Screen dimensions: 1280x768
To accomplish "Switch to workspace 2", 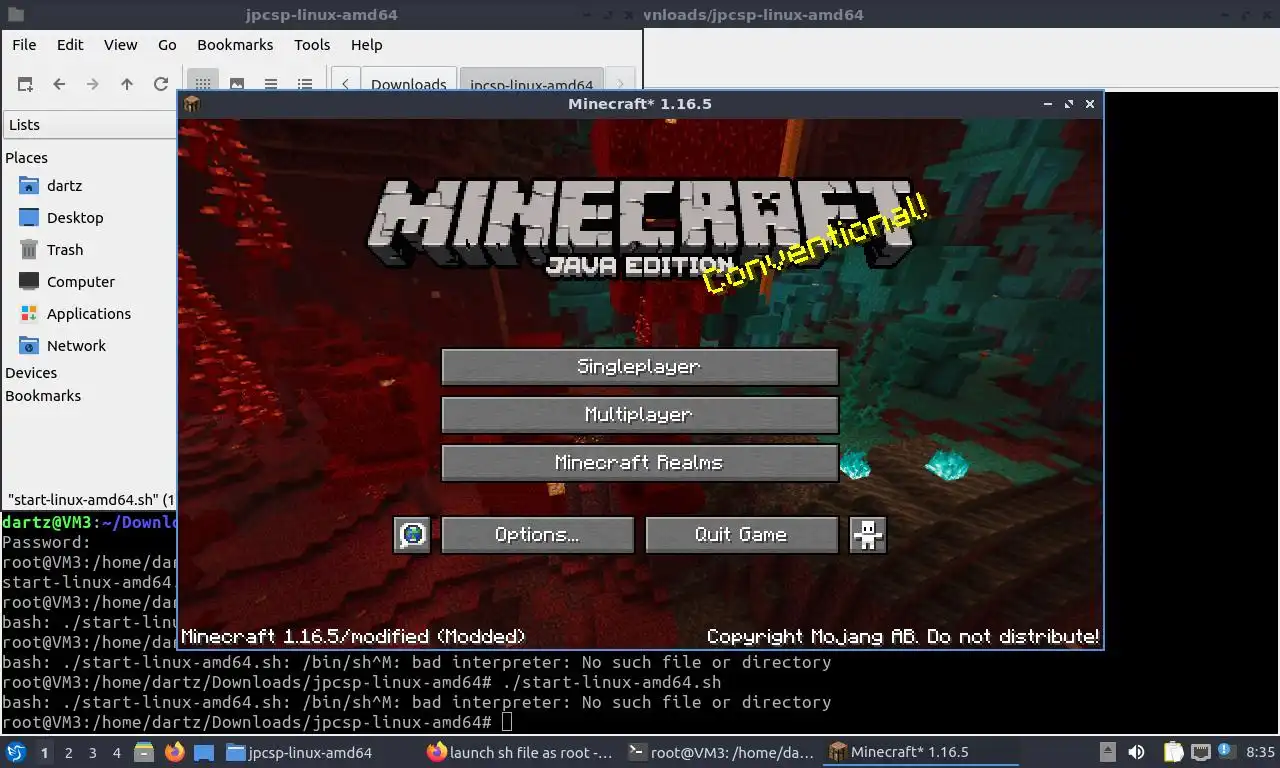I will point(69,752).
